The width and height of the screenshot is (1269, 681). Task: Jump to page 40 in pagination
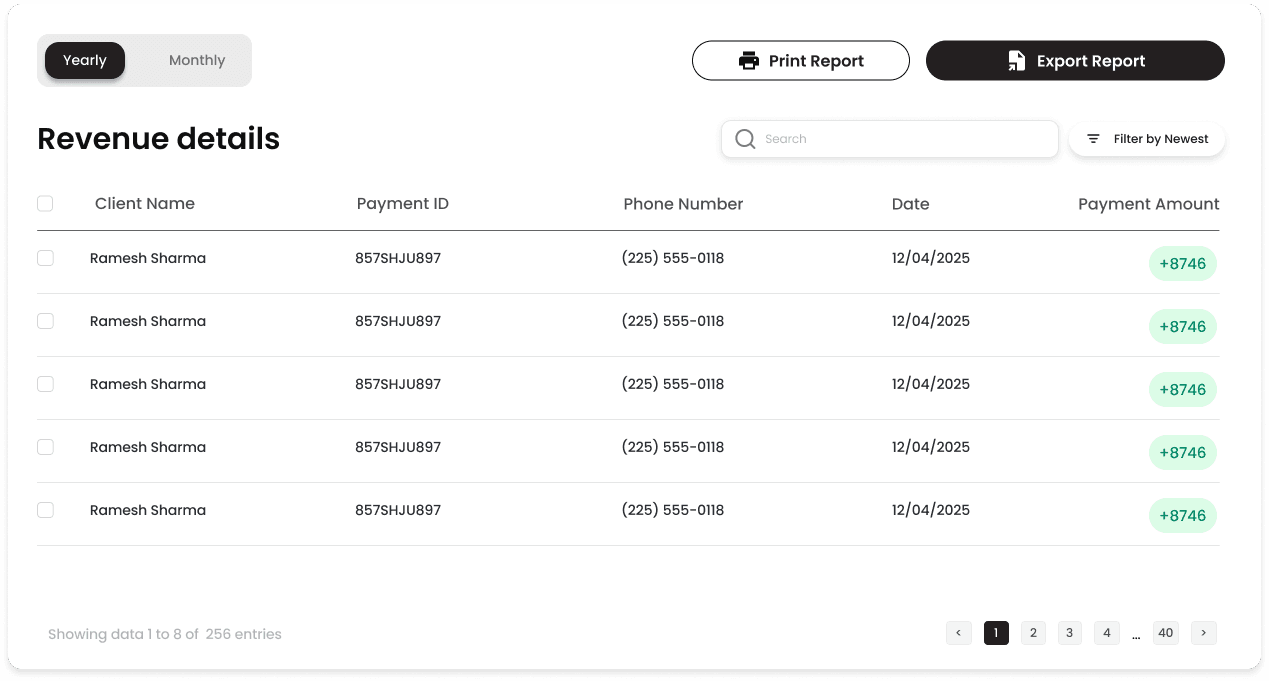pos(1165,633)
